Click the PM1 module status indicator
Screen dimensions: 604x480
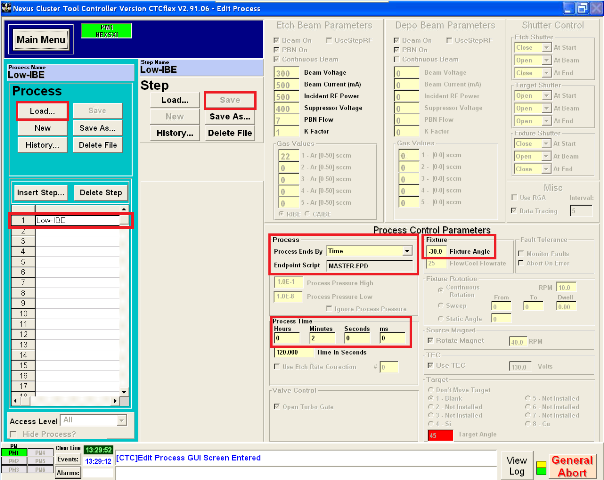15,452
